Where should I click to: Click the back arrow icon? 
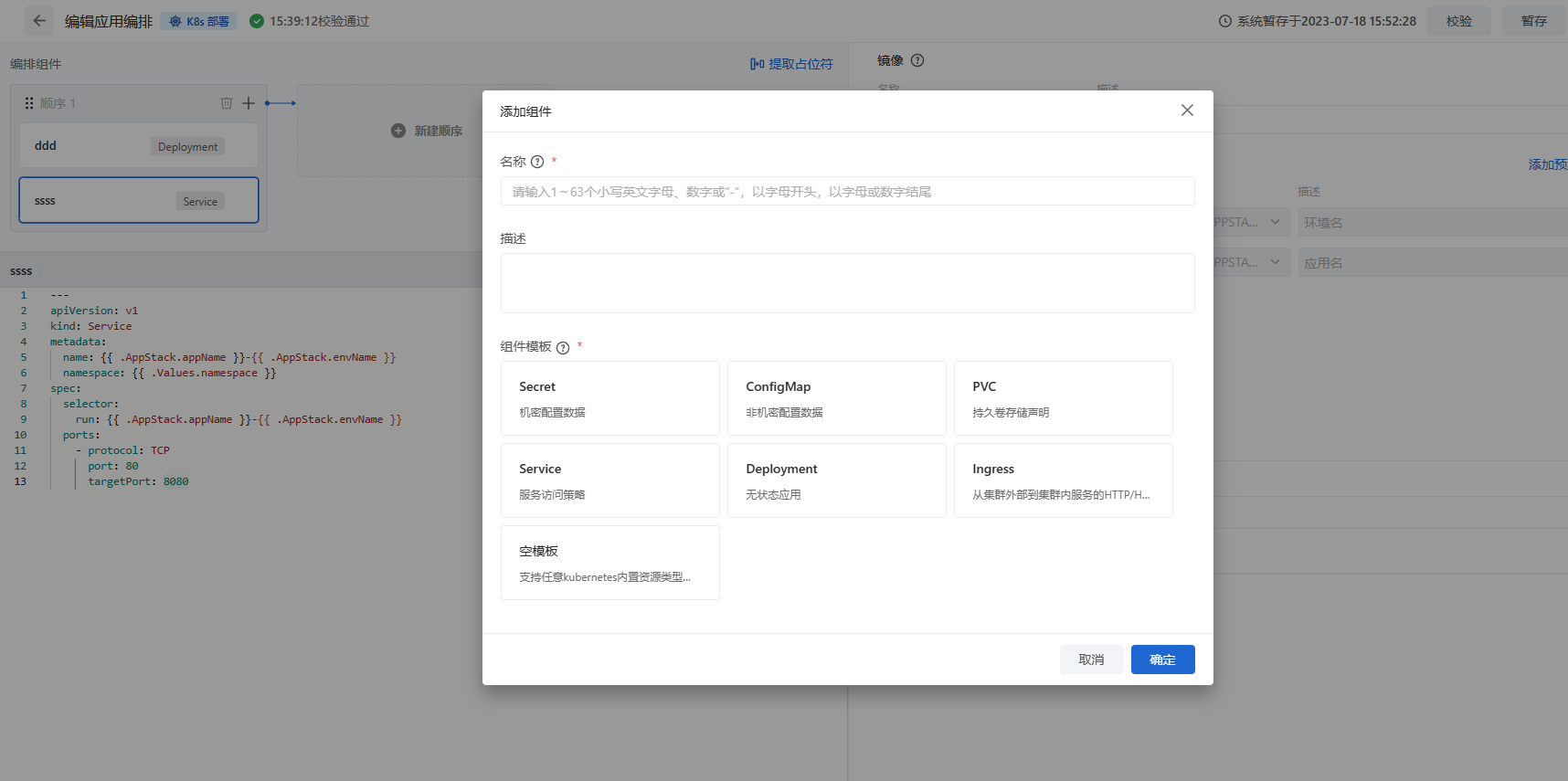pos(39,21)
